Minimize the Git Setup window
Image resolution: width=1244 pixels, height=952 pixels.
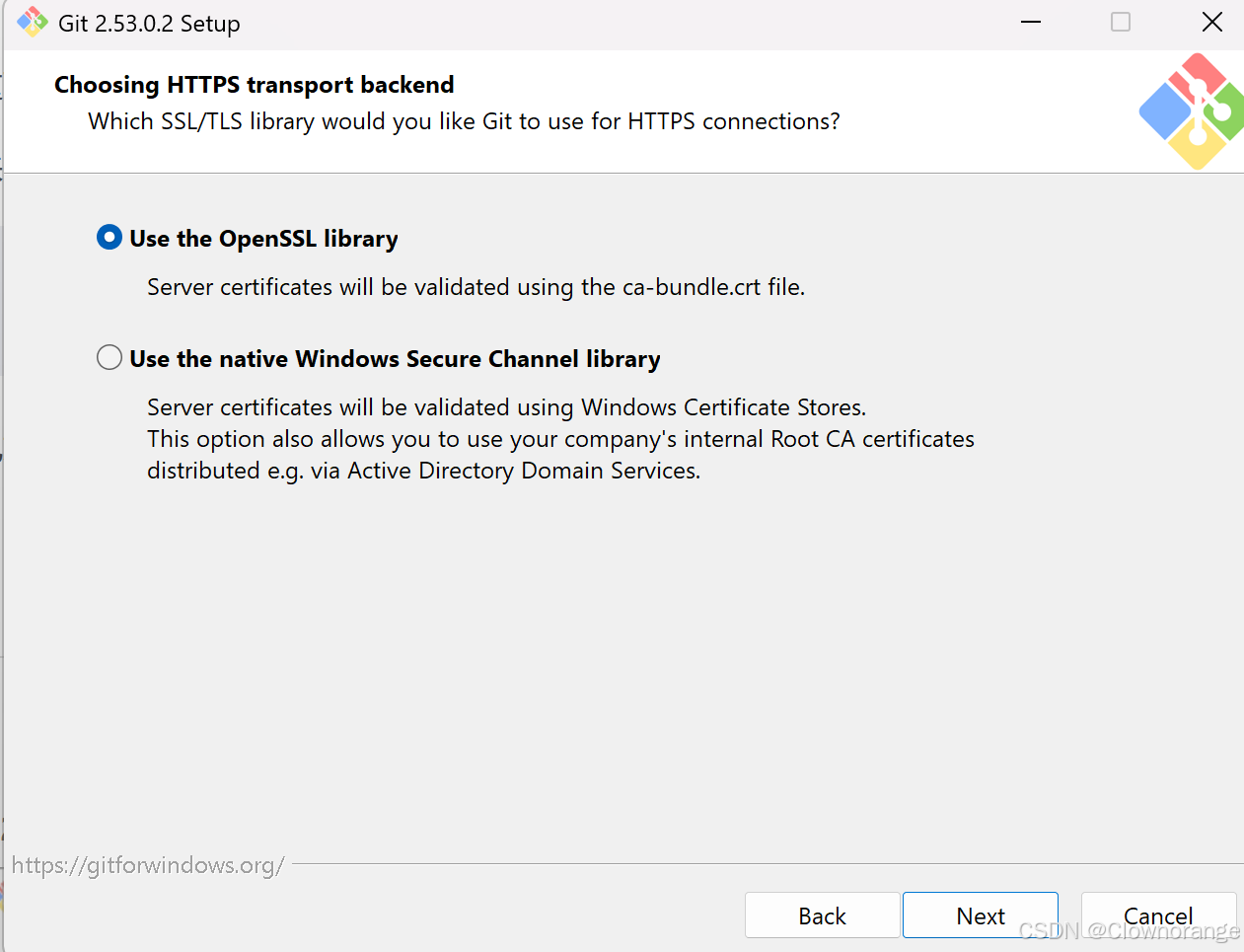tap(1031, 23)
